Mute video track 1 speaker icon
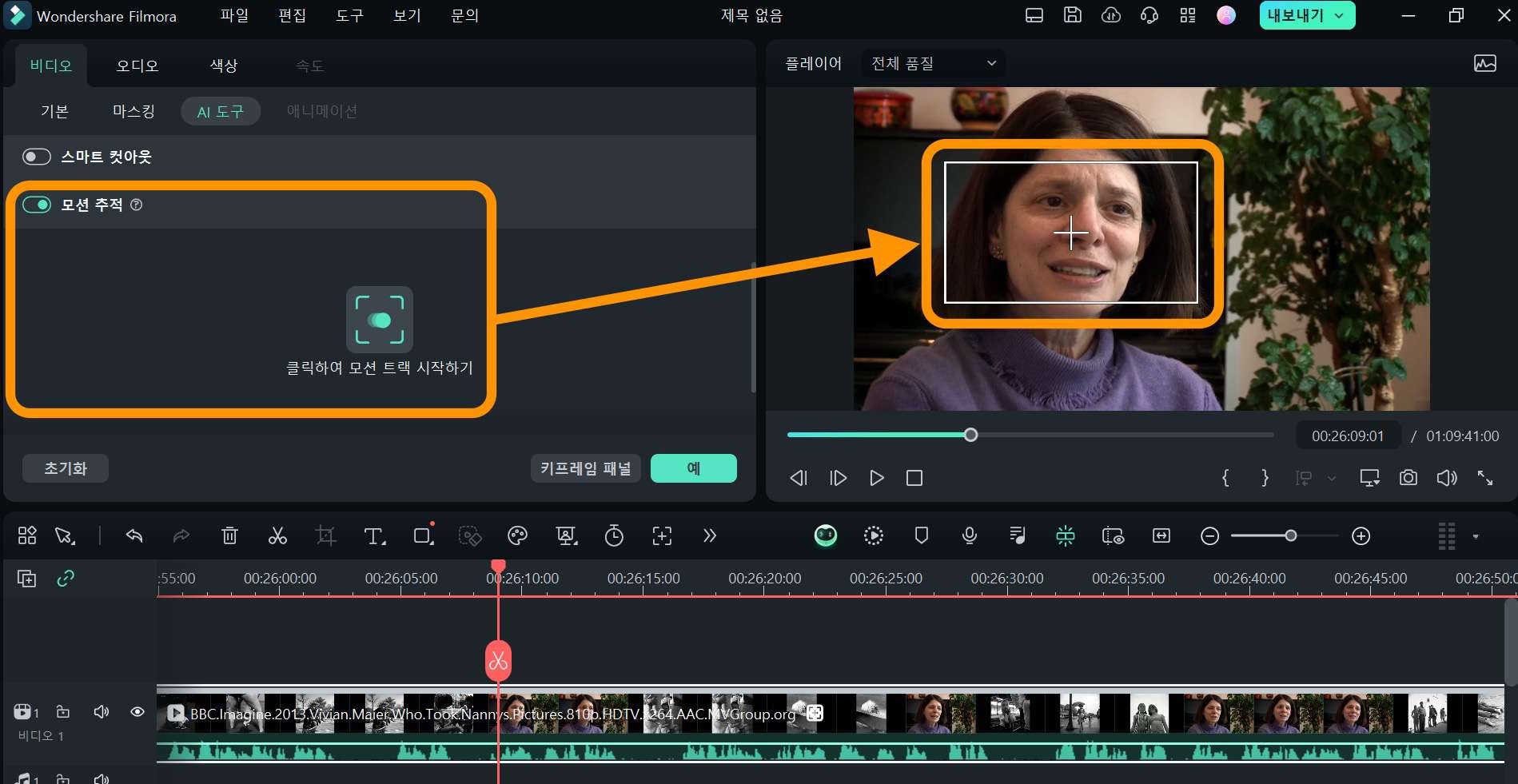The width and height of the screenshot is (1518, 784). pos(102,711)
